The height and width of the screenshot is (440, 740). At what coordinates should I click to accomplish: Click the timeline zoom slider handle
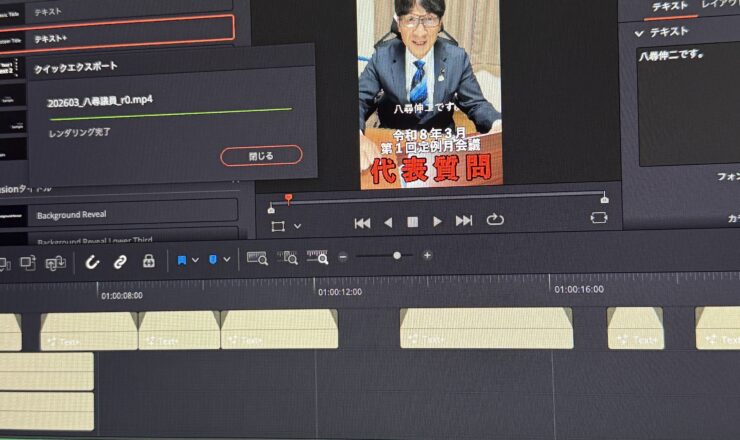point(397,256)
